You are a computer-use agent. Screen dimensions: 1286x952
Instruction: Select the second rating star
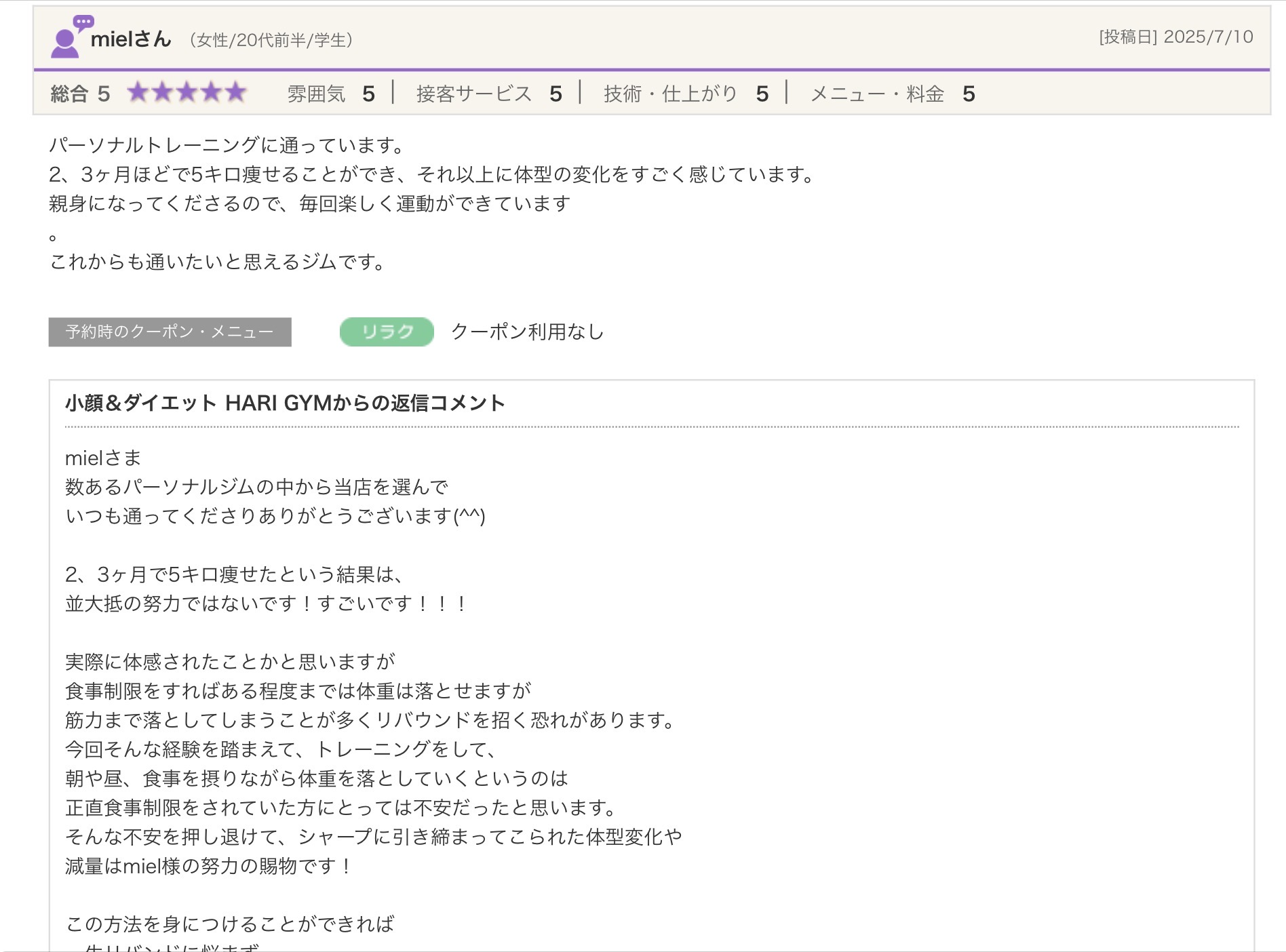[x=163, y=92]
